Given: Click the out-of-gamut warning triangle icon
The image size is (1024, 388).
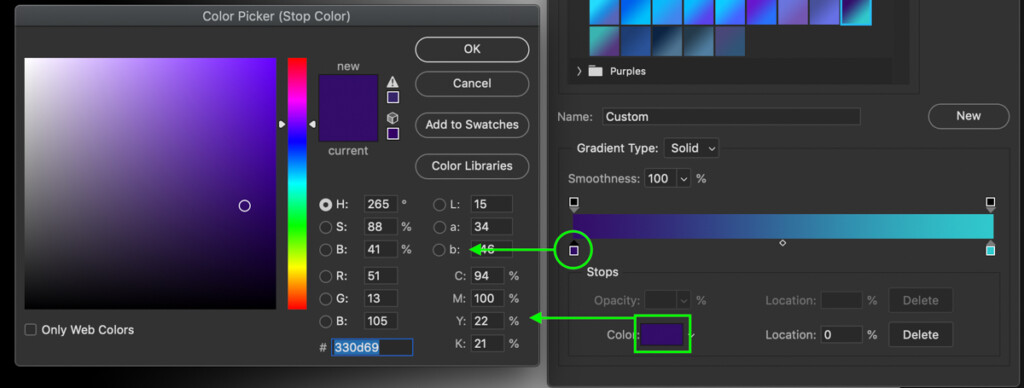Looking at the screenshot, I should tap(392, 82).
